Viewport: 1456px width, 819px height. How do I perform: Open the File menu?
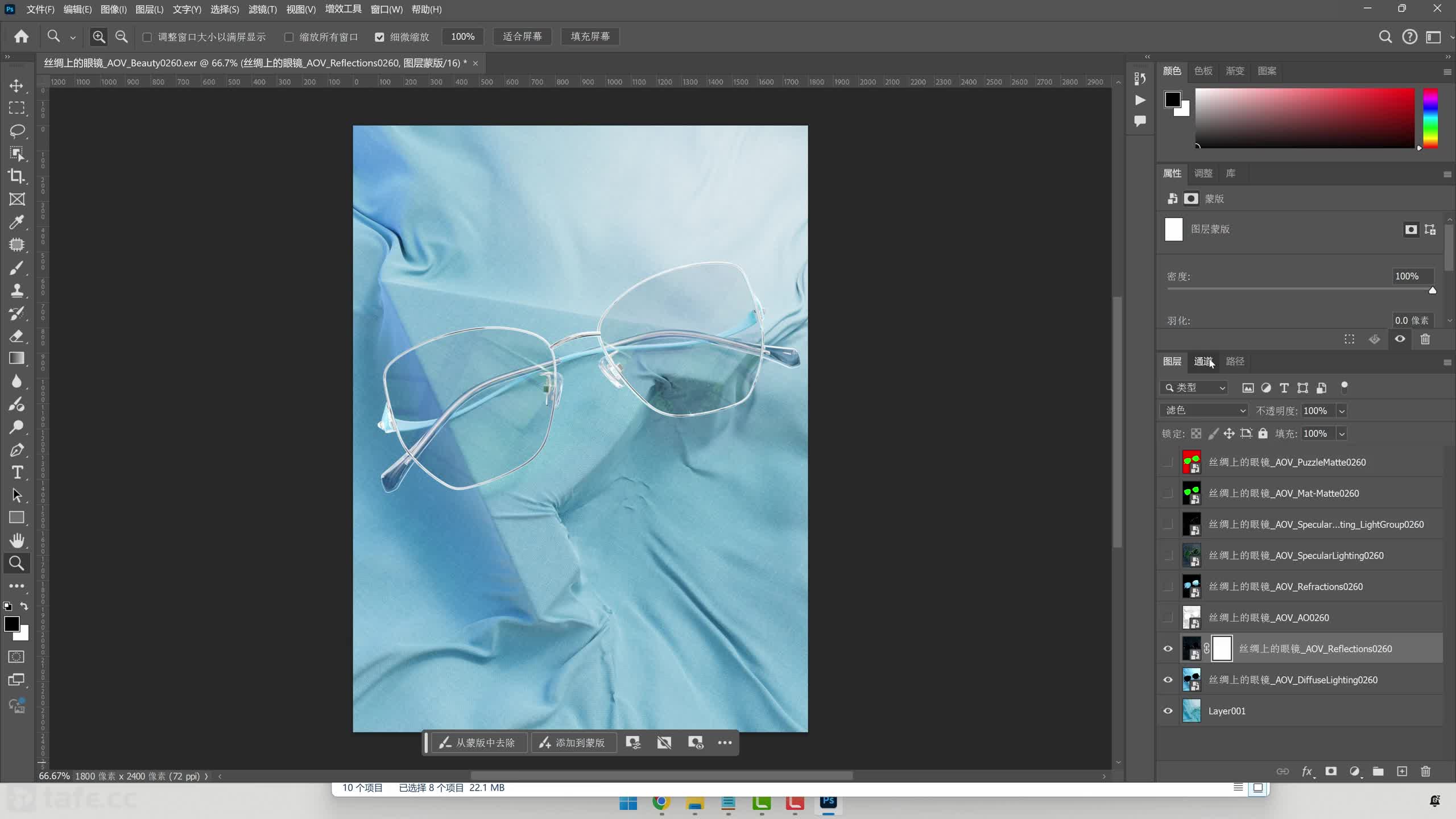tap(40, 10)
